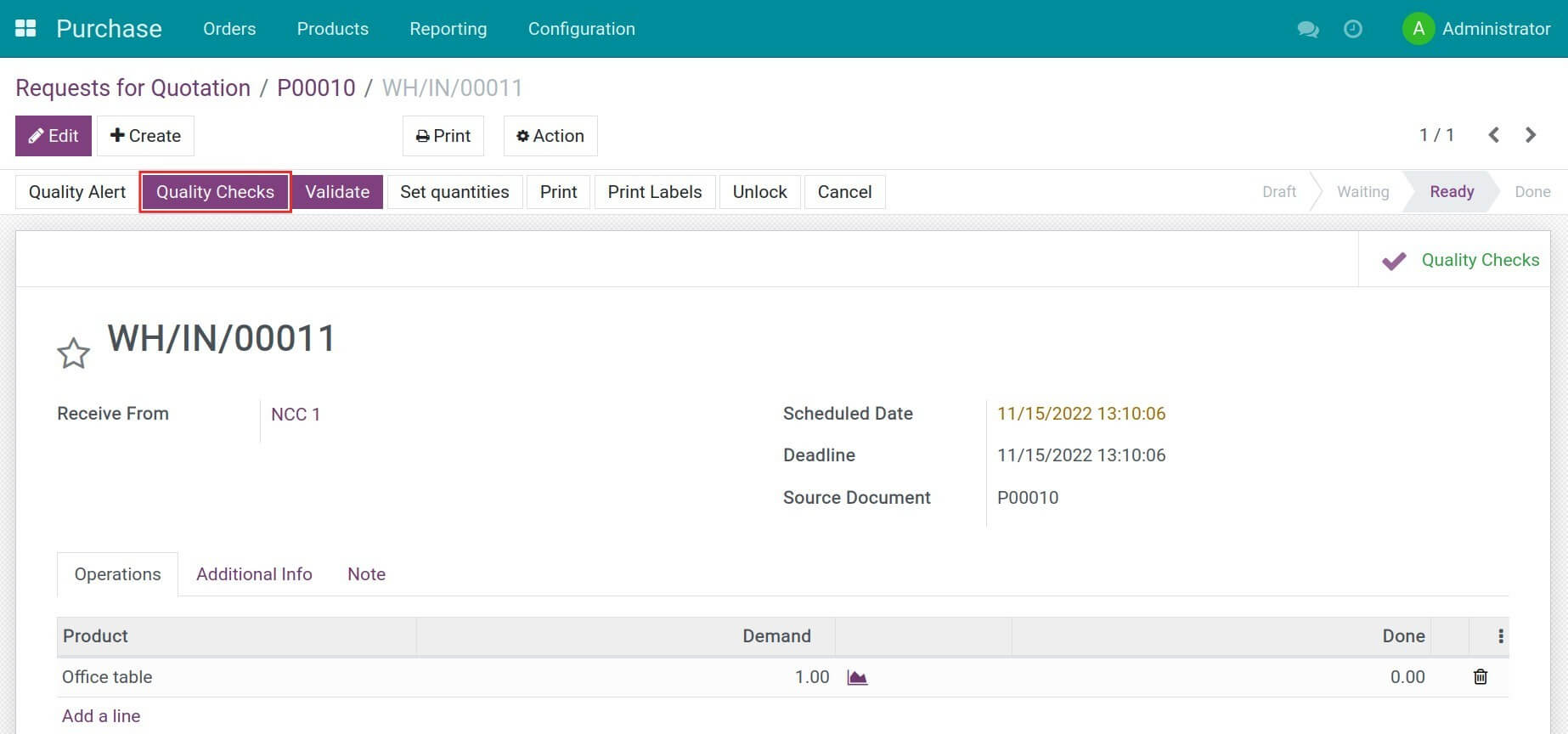1568x734 pixels.
Task: Open forecast chart icon for Office table
Action: [857, 677]
